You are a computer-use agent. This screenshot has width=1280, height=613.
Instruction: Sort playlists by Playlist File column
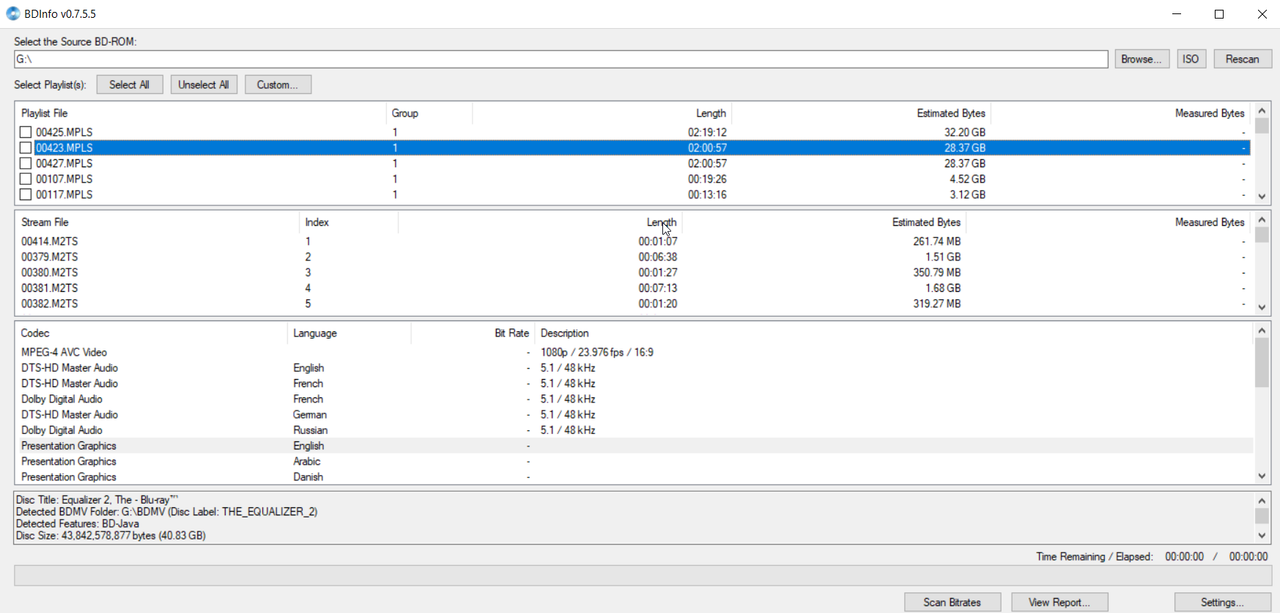click(x=201, y=113)
